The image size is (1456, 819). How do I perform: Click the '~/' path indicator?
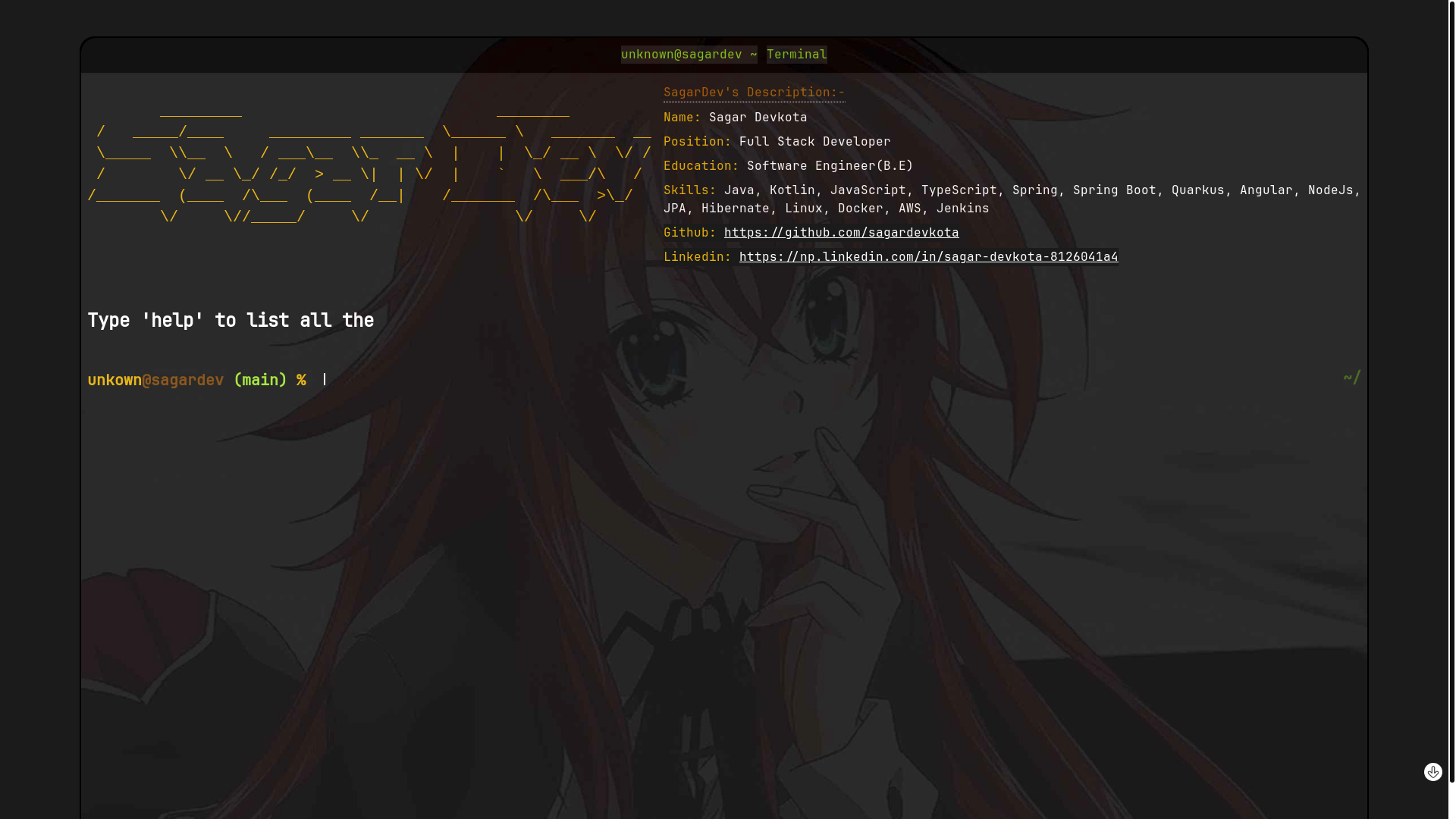tap(1351, 378)
